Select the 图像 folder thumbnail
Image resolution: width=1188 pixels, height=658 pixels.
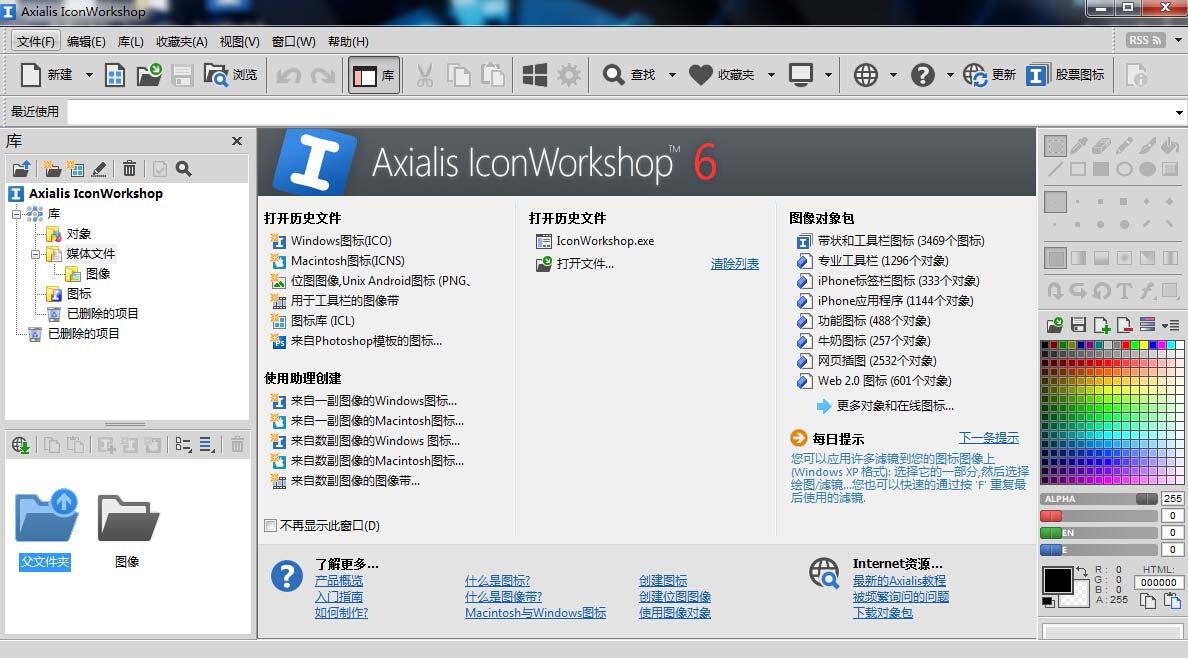128,520
